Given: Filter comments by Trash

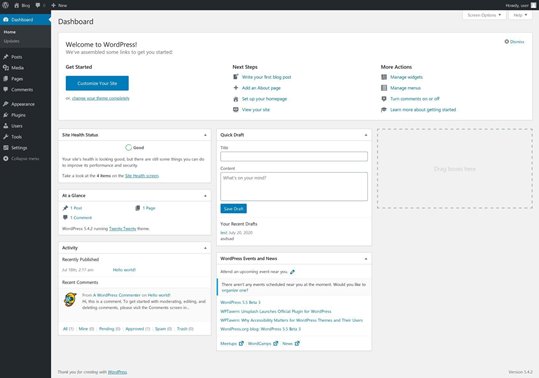Looking at the screenshot, I should 185,329.
